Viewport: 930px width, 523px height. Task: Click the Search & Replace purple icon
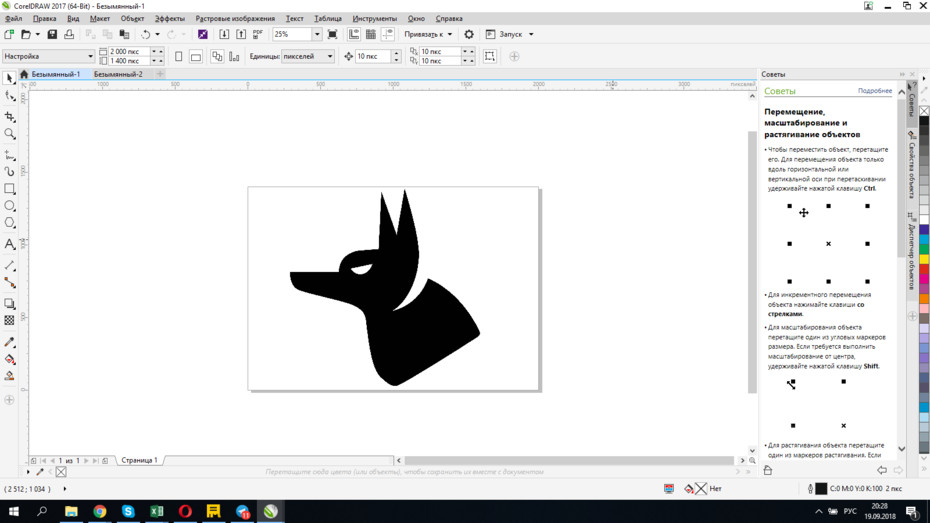[x=203, y=34]
